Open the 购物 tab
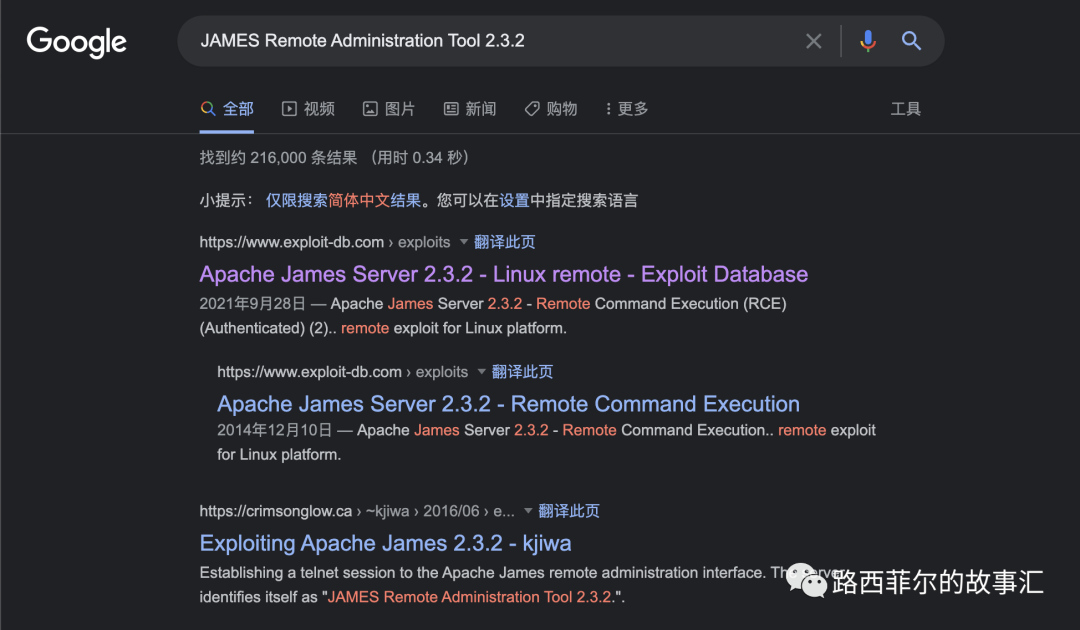1080x630 pixels. [551, 109]
